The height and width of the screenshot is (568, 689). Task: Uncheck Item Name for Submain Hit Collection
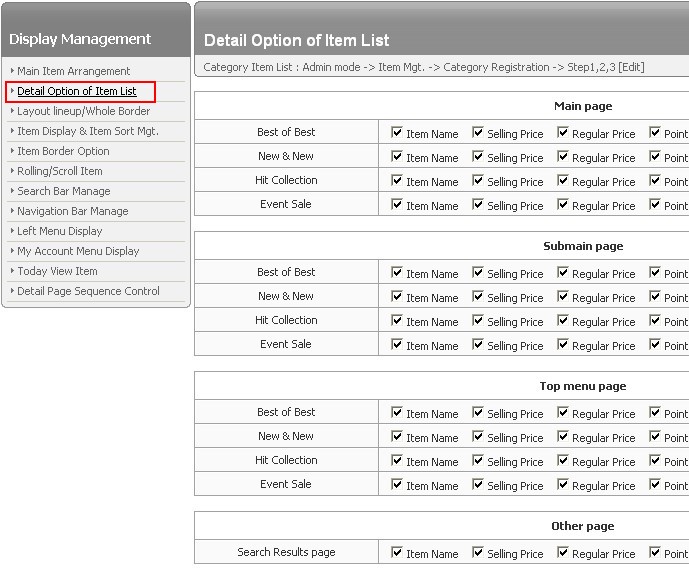tap(397, 320)
